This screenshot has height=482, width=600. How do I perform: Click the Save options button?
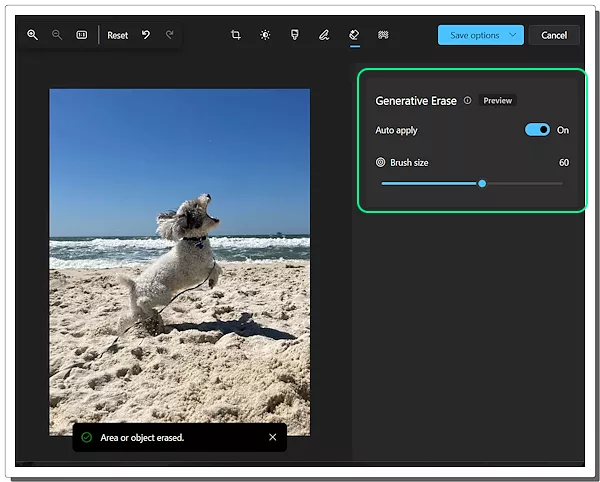474,35
